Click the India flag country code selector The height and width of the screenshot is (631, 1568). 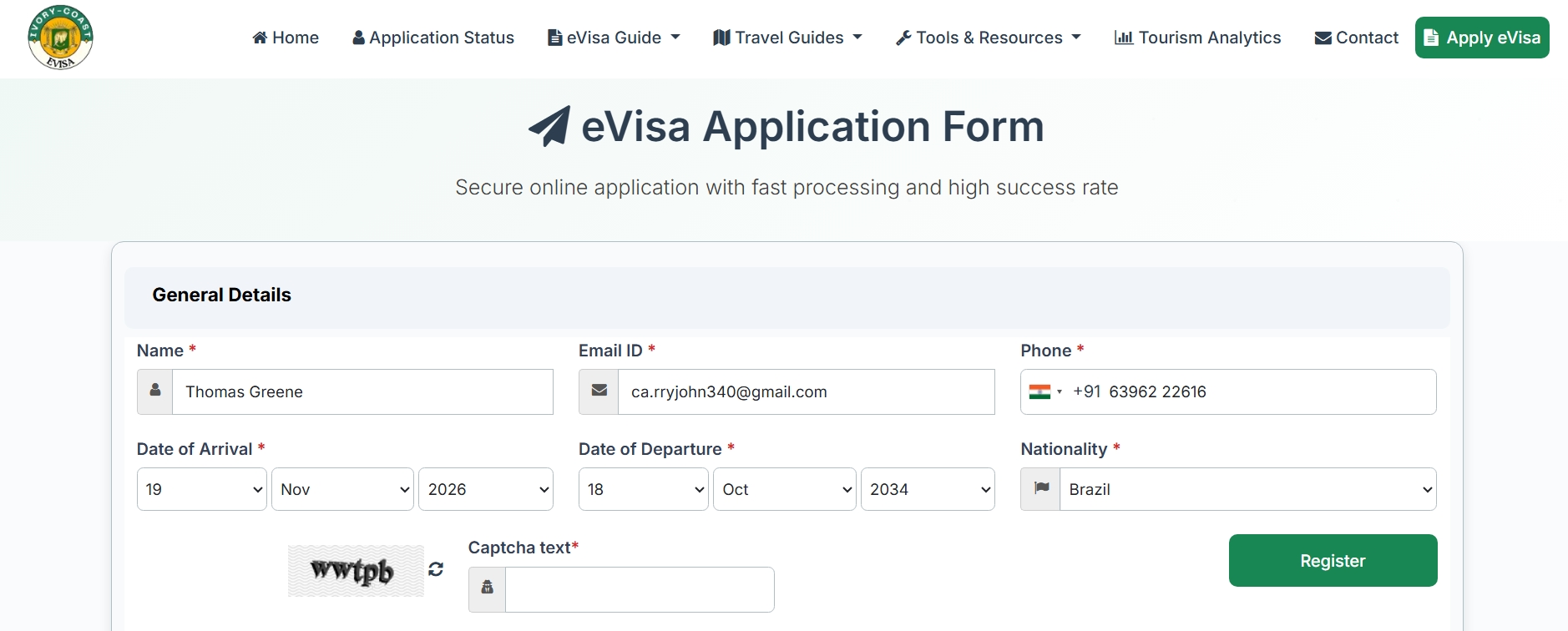point(1045,392)
